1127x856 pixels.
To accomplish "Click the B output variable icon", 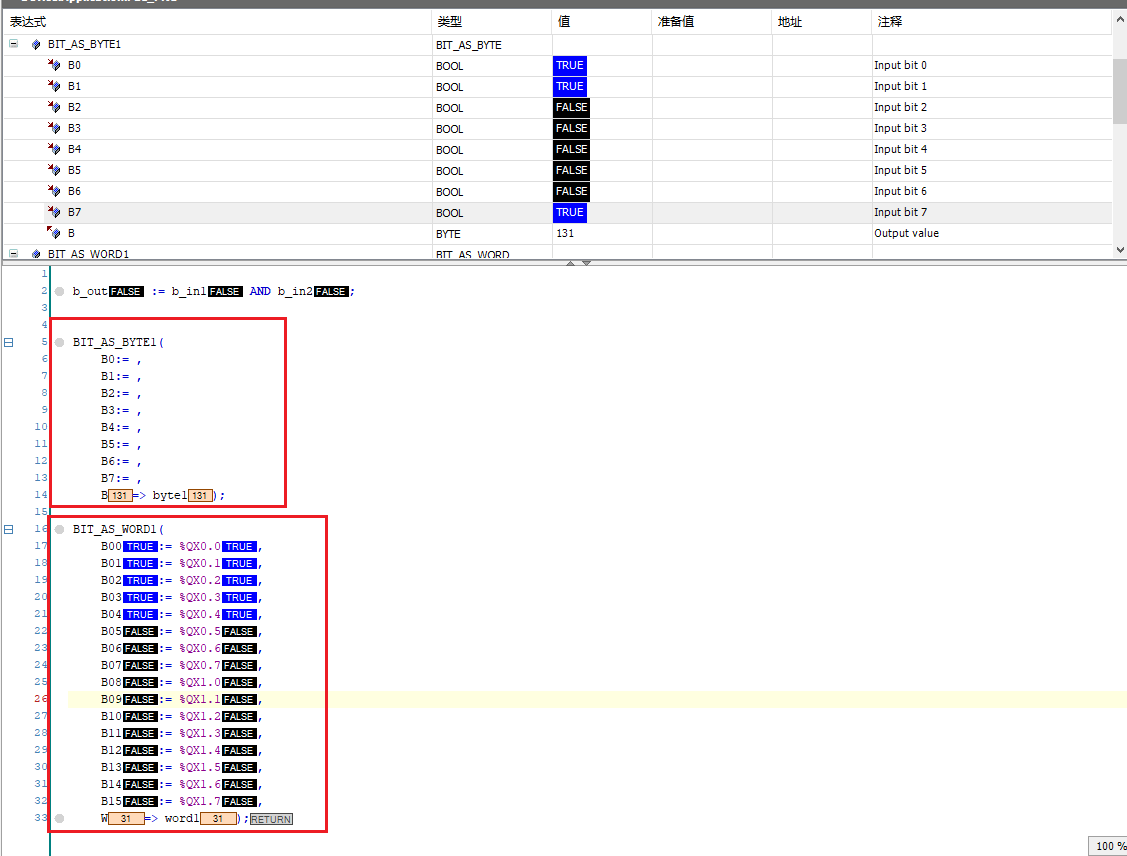I will (x=54, y=234).
